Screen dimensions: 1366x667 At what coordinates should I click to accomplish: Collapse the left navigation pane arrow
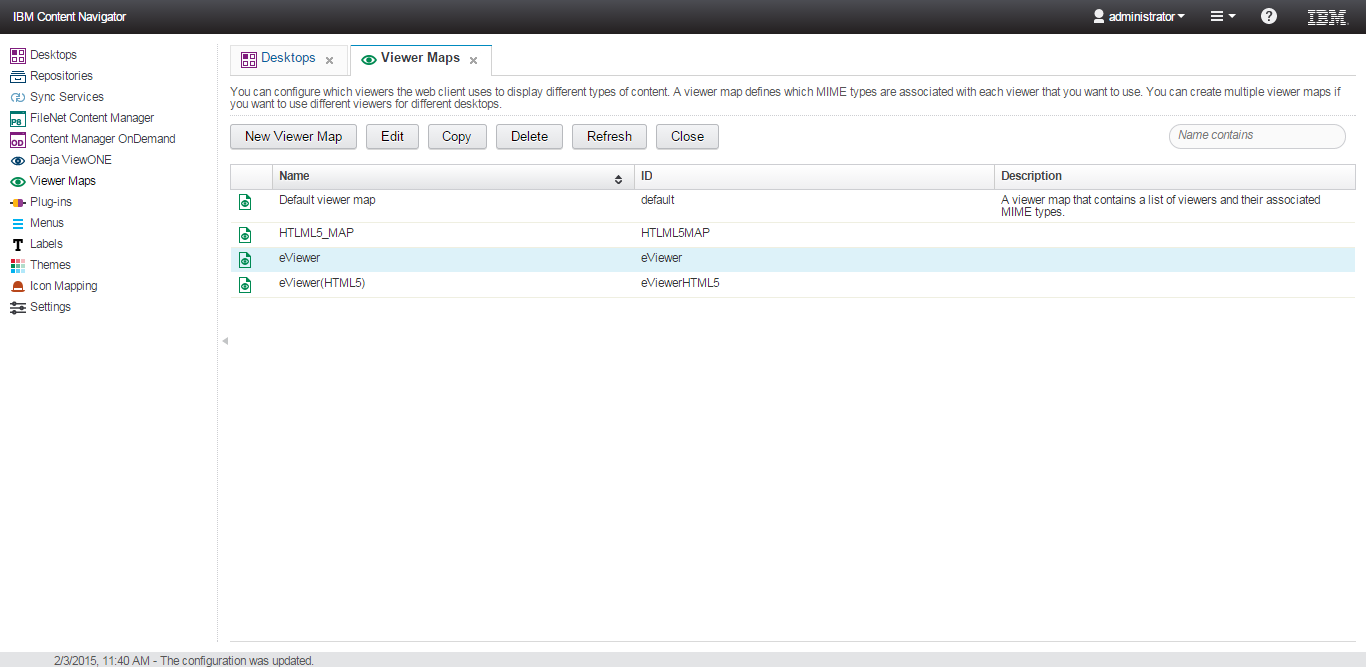click(225, 341)
